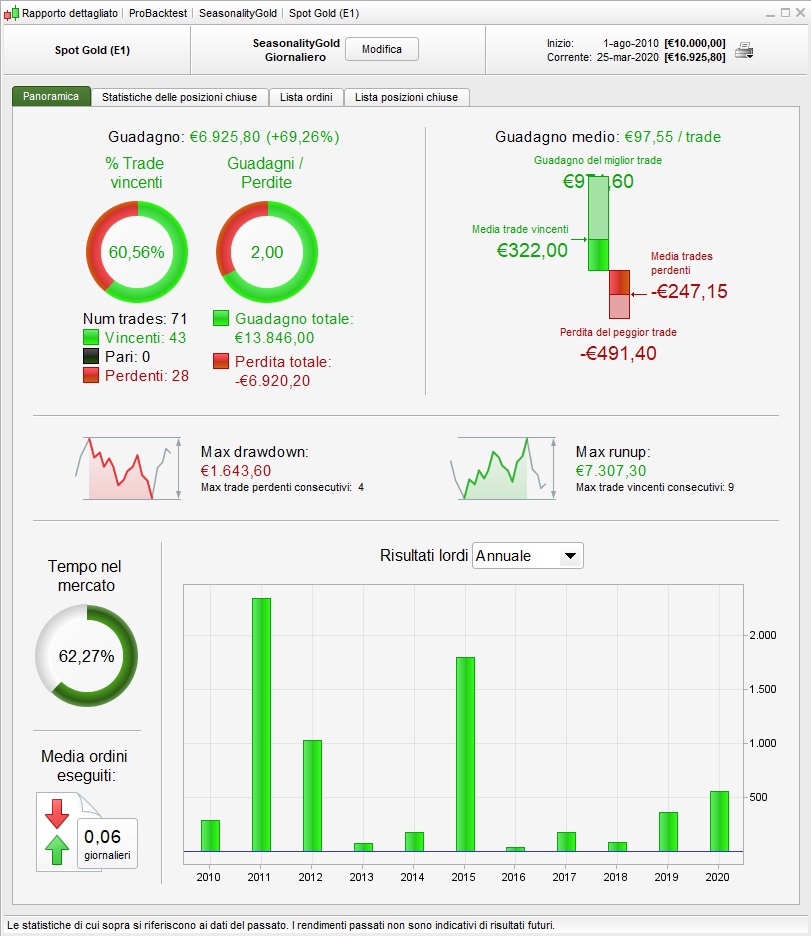Click the dropdown arrow next to Annuale

pyautogui.click(x=570, y=556)
